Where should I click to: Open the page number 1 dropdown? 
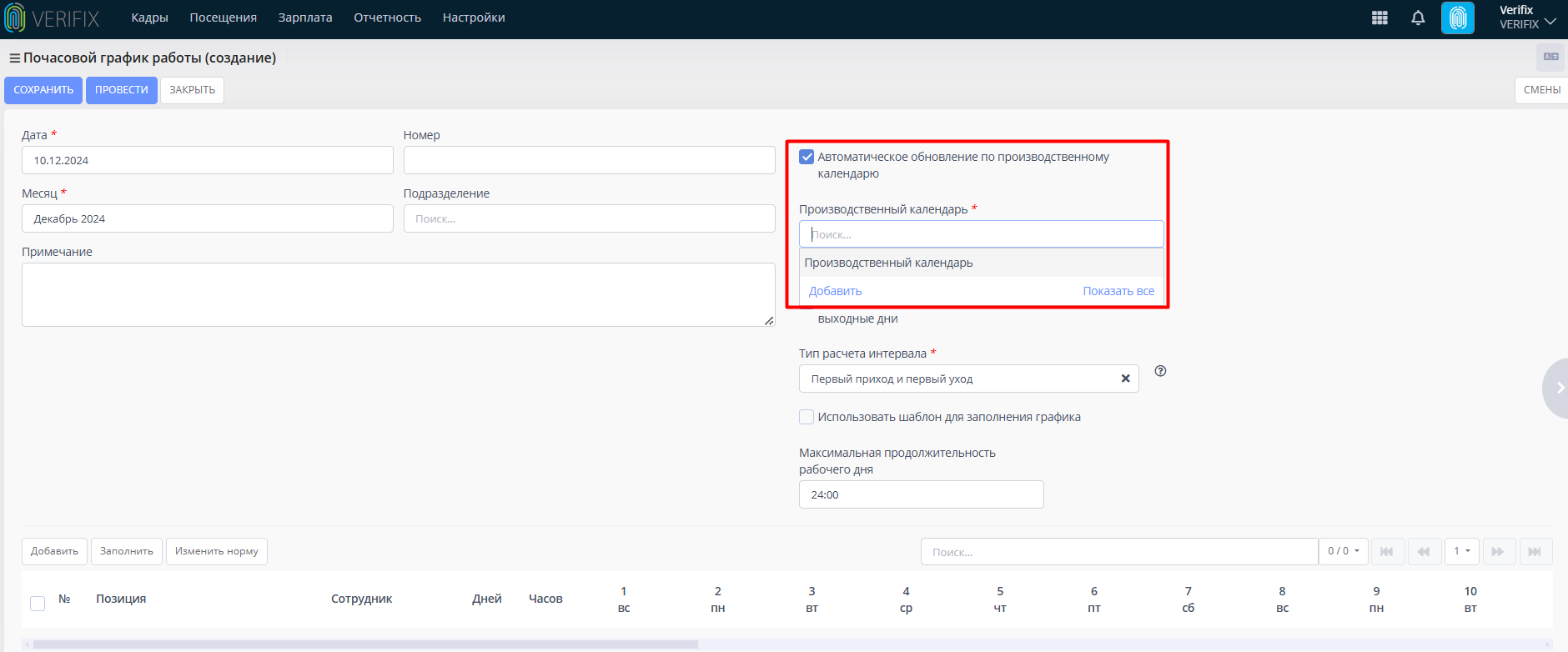tap(1462, 551)
